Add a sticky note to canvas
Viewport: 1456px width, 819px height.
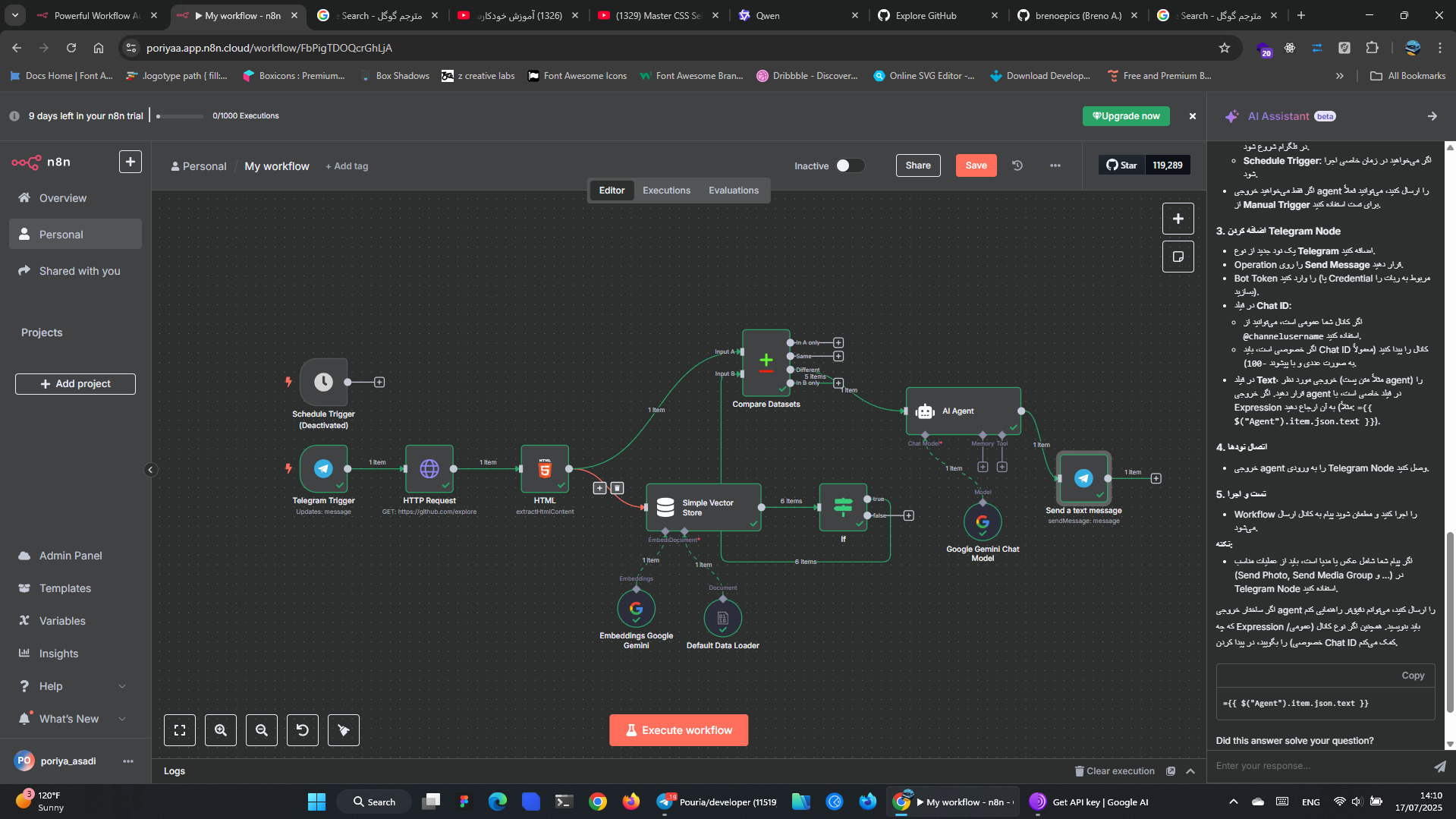point(1178,257)
